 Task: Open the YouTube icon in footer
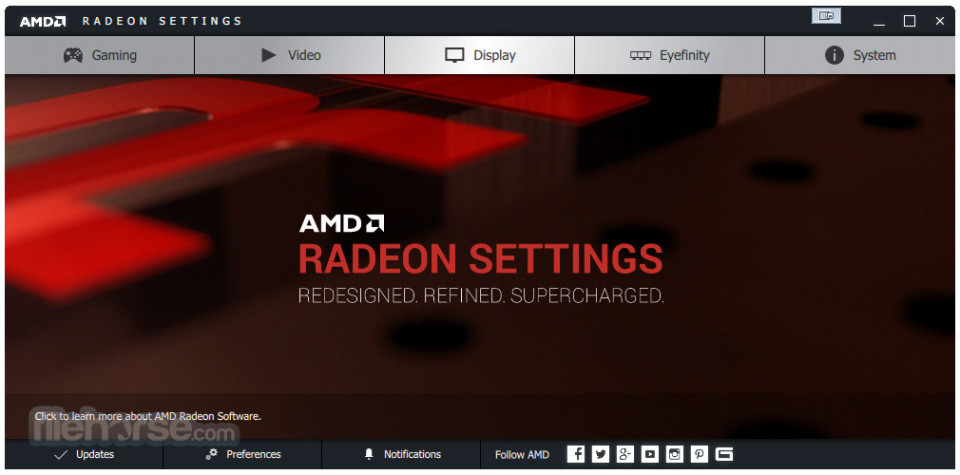650,454
